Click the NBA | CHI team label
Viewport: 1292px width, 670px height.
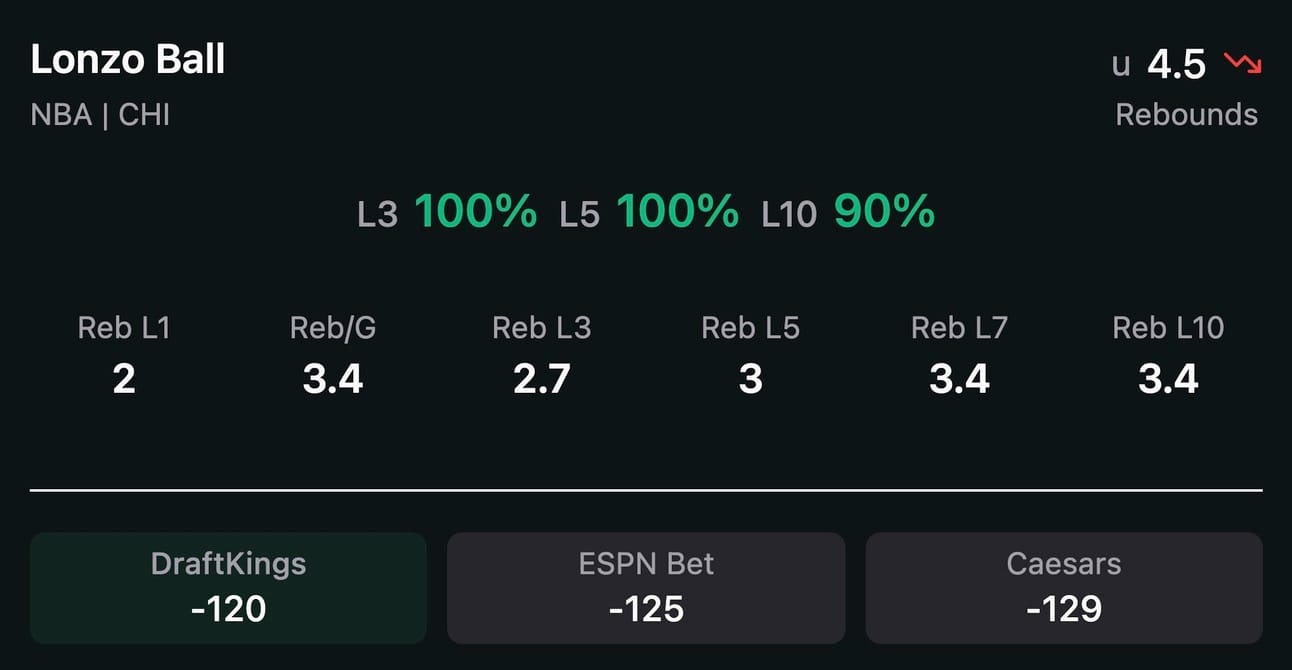click(x=100, y=115)
